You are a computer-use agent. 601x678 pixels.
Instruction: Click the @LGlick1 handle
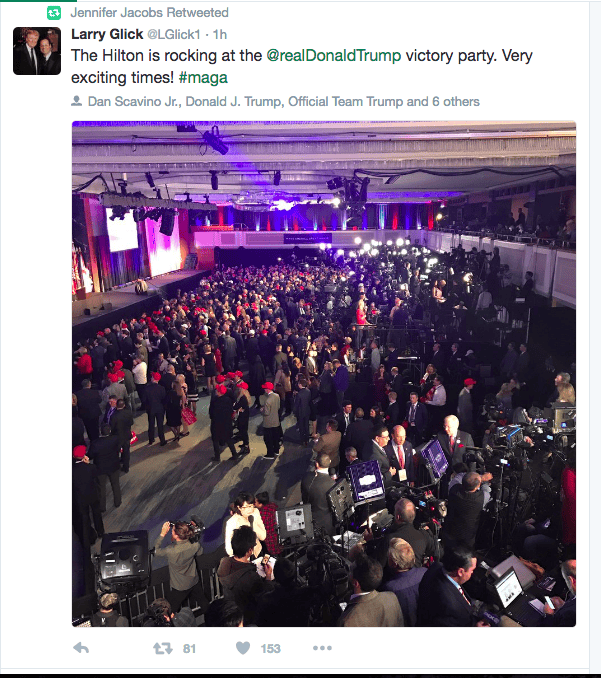tap(174, 35)
